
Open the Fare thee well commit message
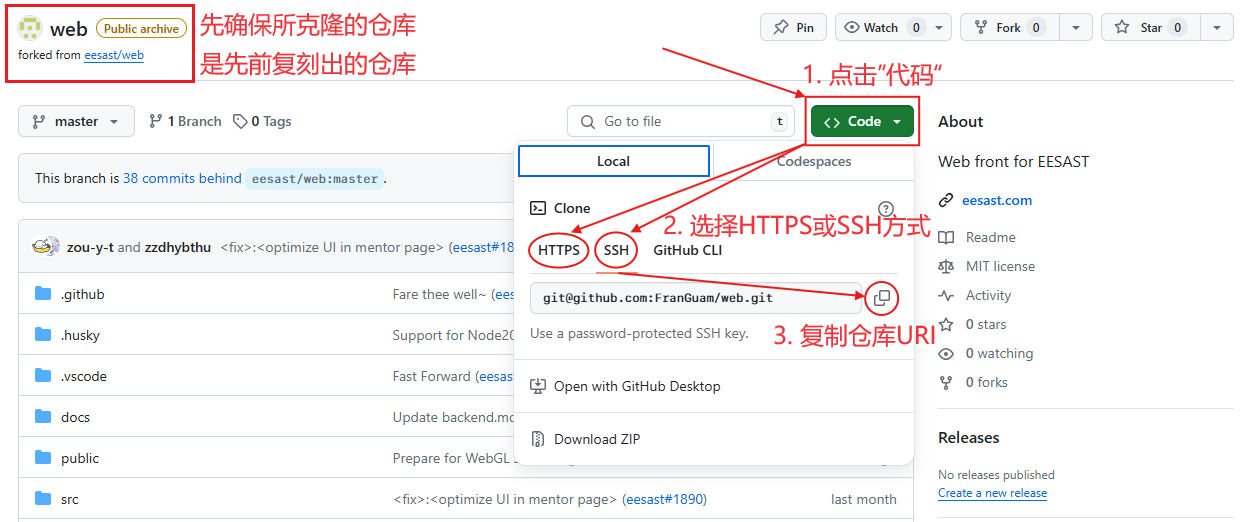tap(442, 294)
